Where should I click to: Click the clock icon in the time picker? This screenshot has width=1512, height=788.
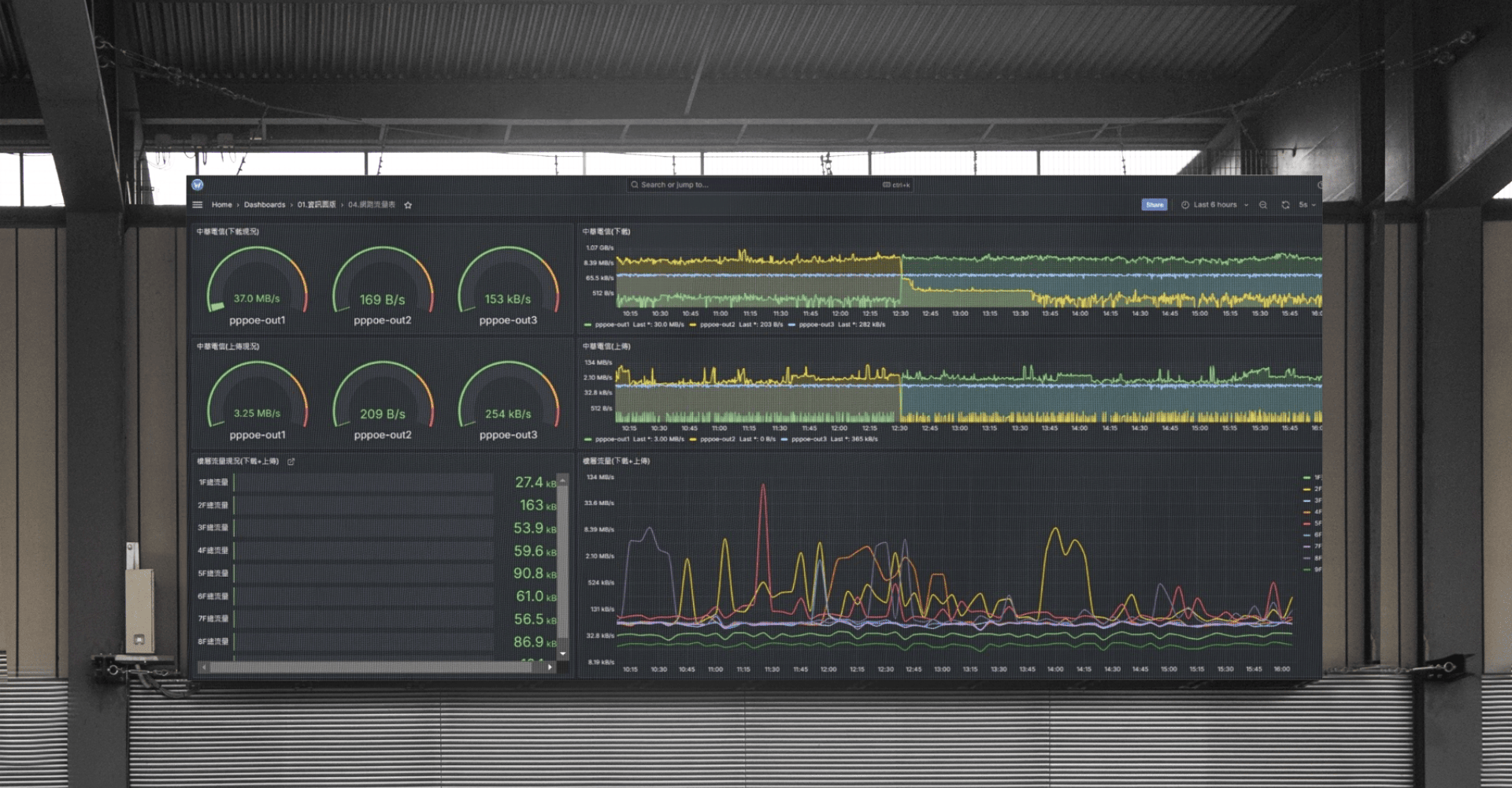click(1185, 205)
